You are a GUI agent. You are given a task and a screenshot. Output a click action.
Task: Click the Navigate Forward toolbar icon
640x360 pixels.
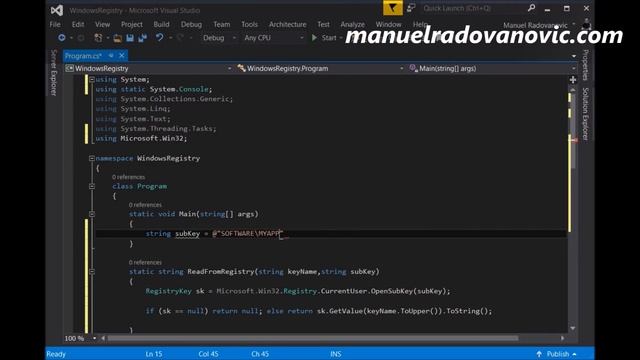click(81, 38)
